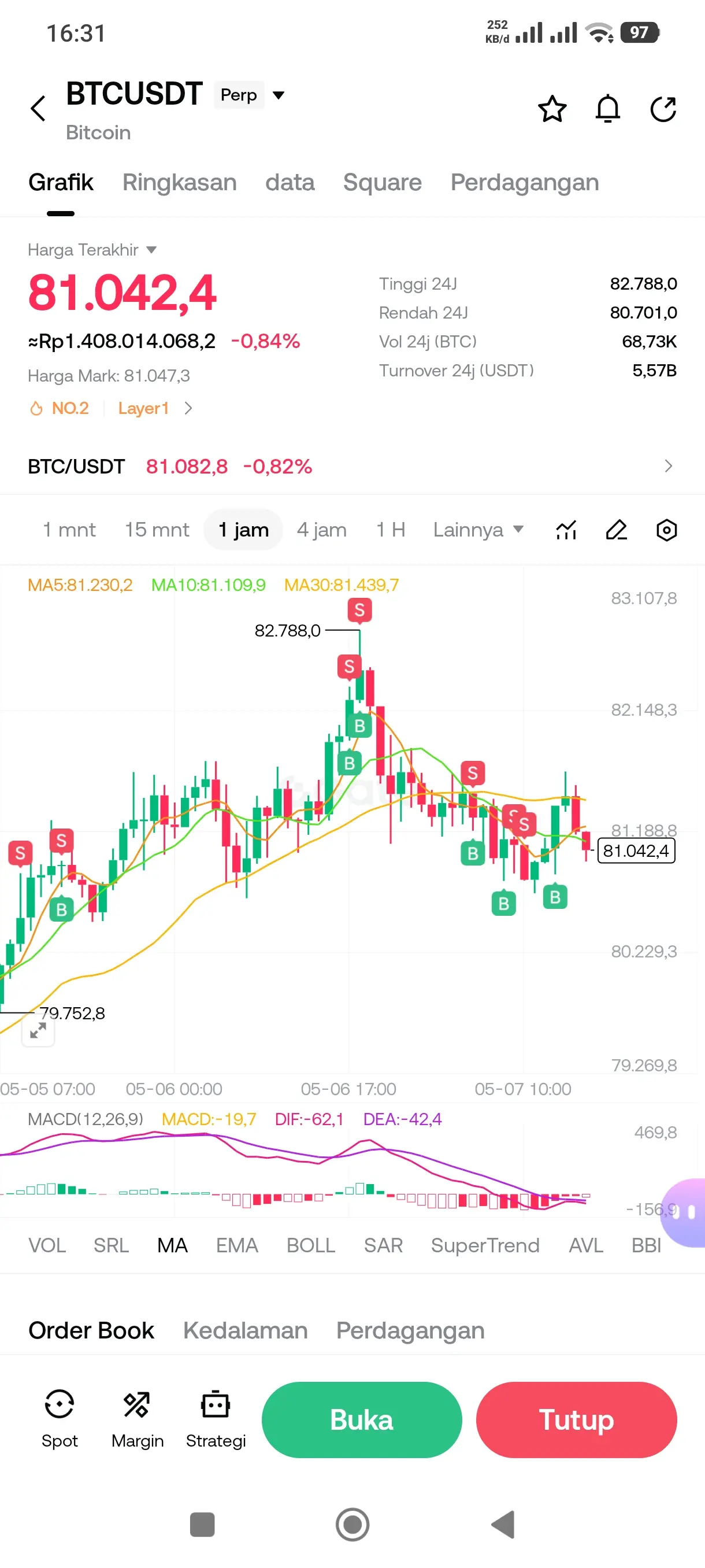Tap the Android recent apps button
The height and width of the screenshot is (1568, 705).
click(x=203, y=1525)
